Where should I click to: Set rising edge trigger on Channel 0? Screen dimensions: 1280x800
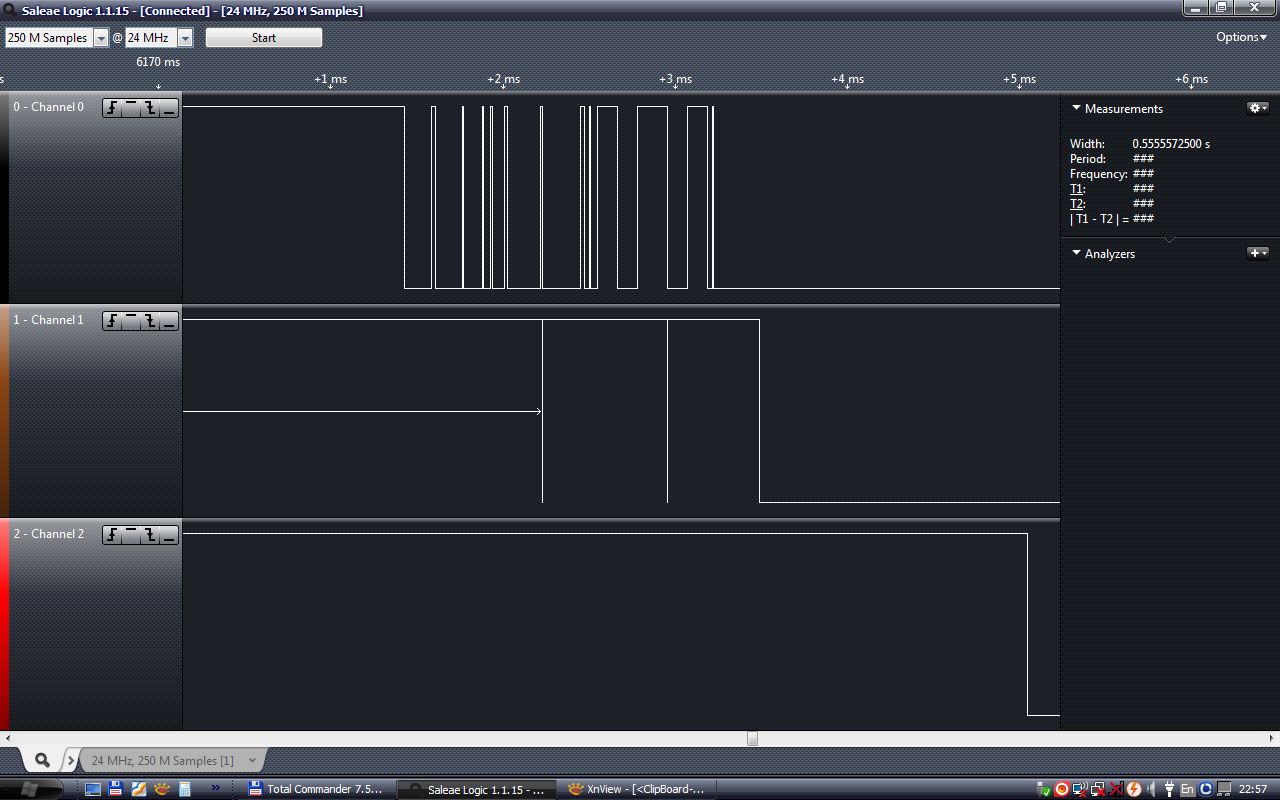pos(112,108)
